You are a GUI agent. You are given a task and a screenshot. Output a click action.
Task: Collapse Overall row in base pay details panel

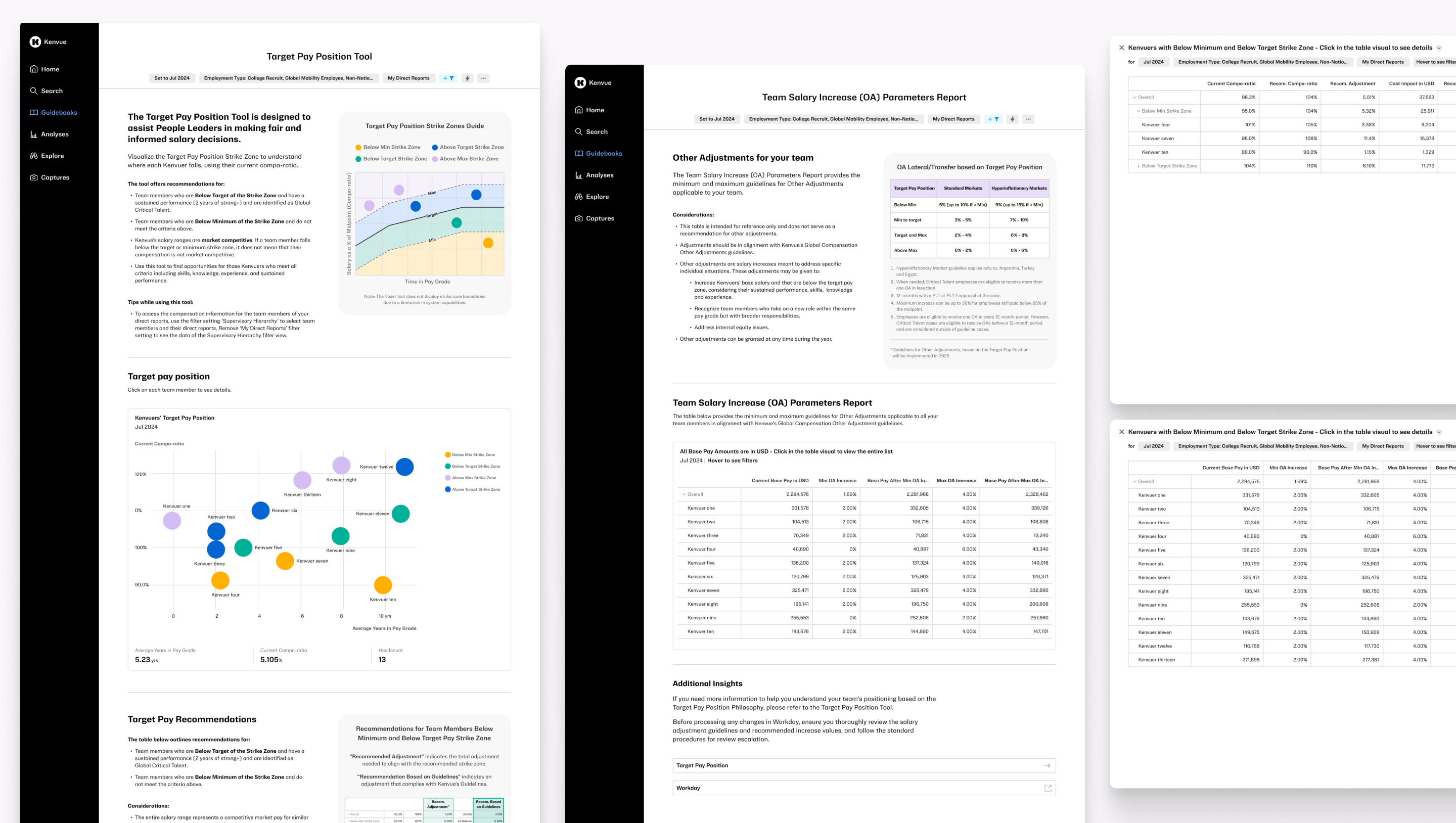pos(1134,482)
